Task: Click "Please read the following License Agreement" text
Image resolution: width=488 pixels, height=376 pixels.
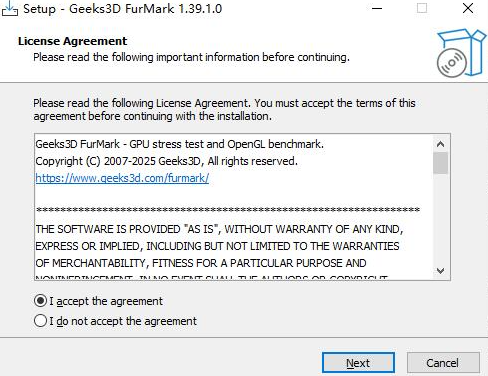Action: [x=224, y=110]
